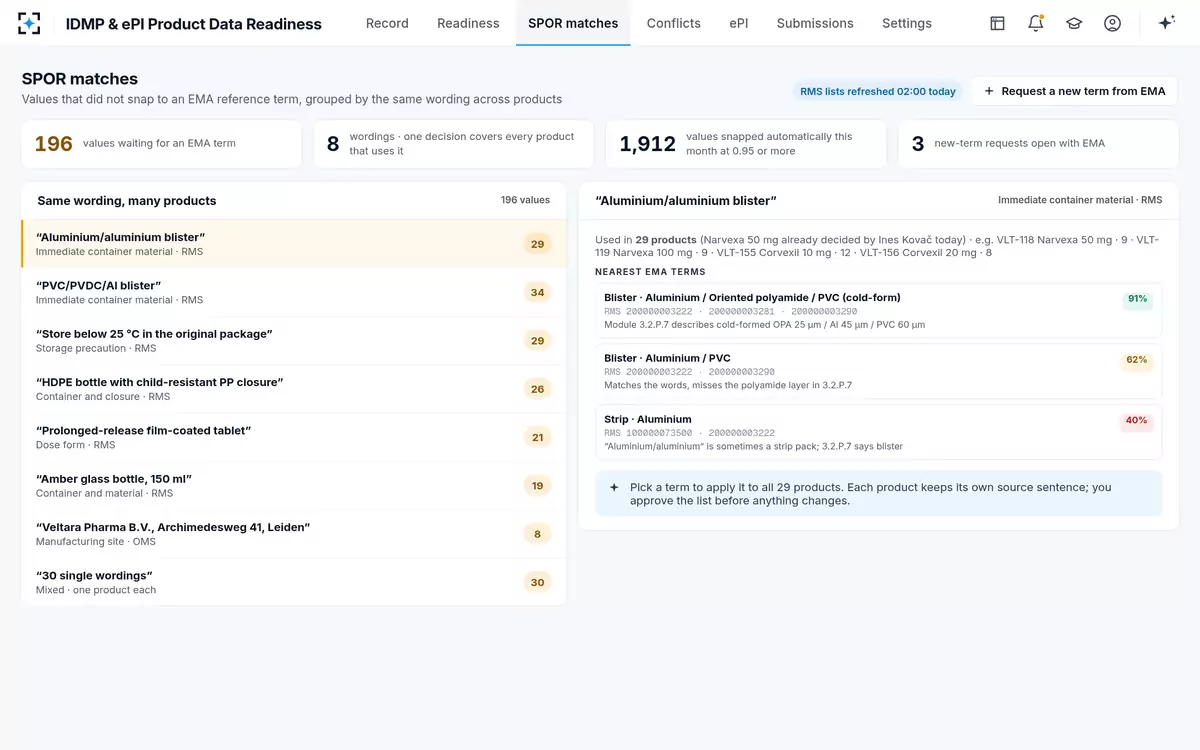
Task: Select the Aluminium/aluminium blister wording row
Action: pos(294,244)
